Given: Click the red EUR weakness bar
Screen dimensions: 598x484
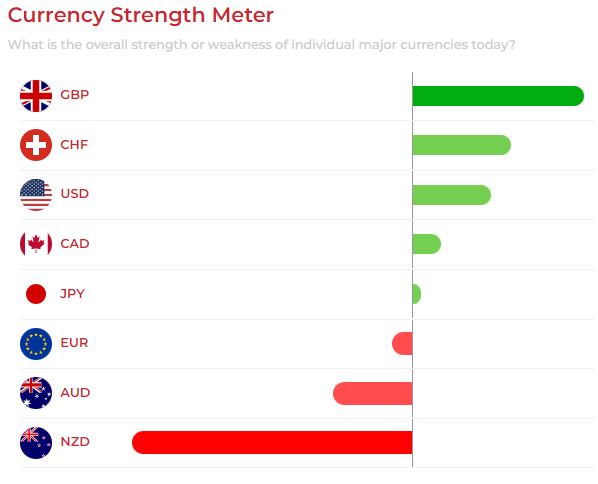Looking at the screenshot, I should coord(402,343).
